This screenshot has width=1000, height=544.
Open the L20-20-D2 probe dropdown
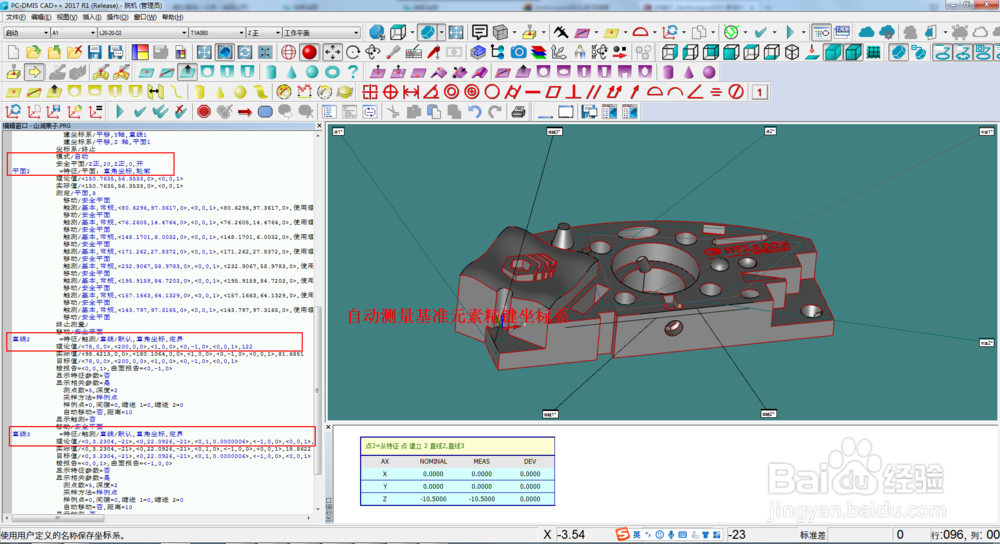pyautogui.click(x=142, y=33)
